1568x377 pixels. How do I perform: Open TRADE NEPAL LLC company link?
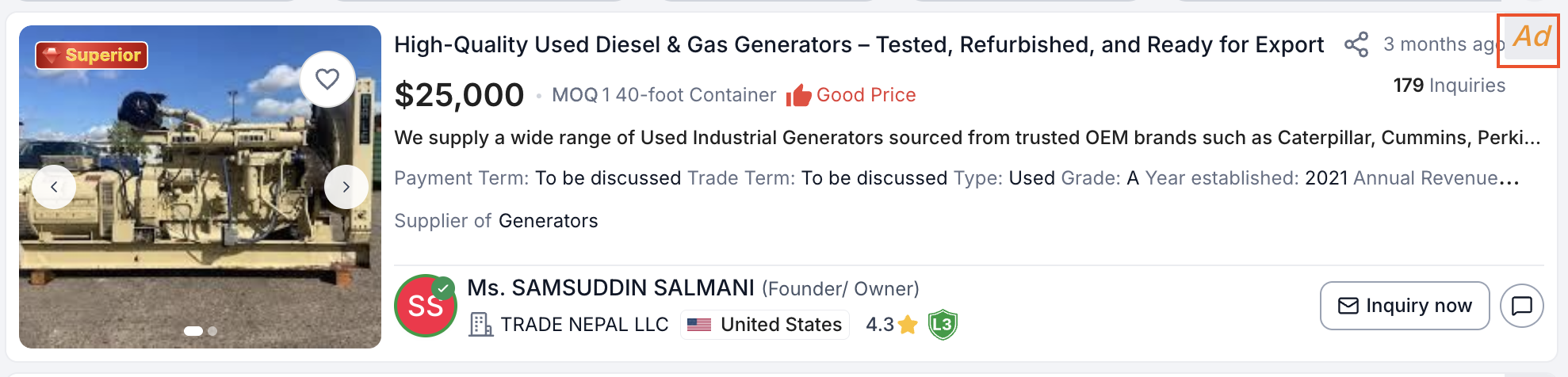point(584,325)
